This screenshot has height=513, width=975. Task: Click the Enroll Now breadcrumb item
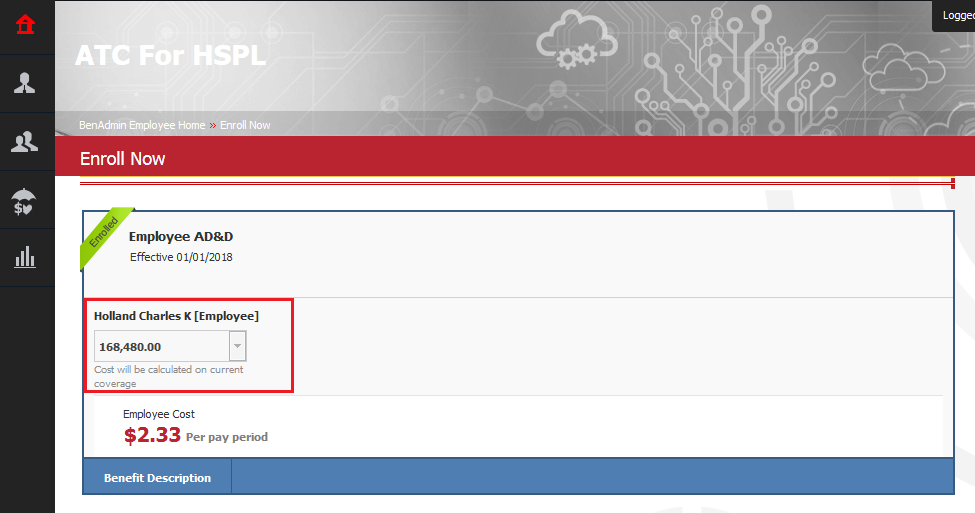click(246, 125)
